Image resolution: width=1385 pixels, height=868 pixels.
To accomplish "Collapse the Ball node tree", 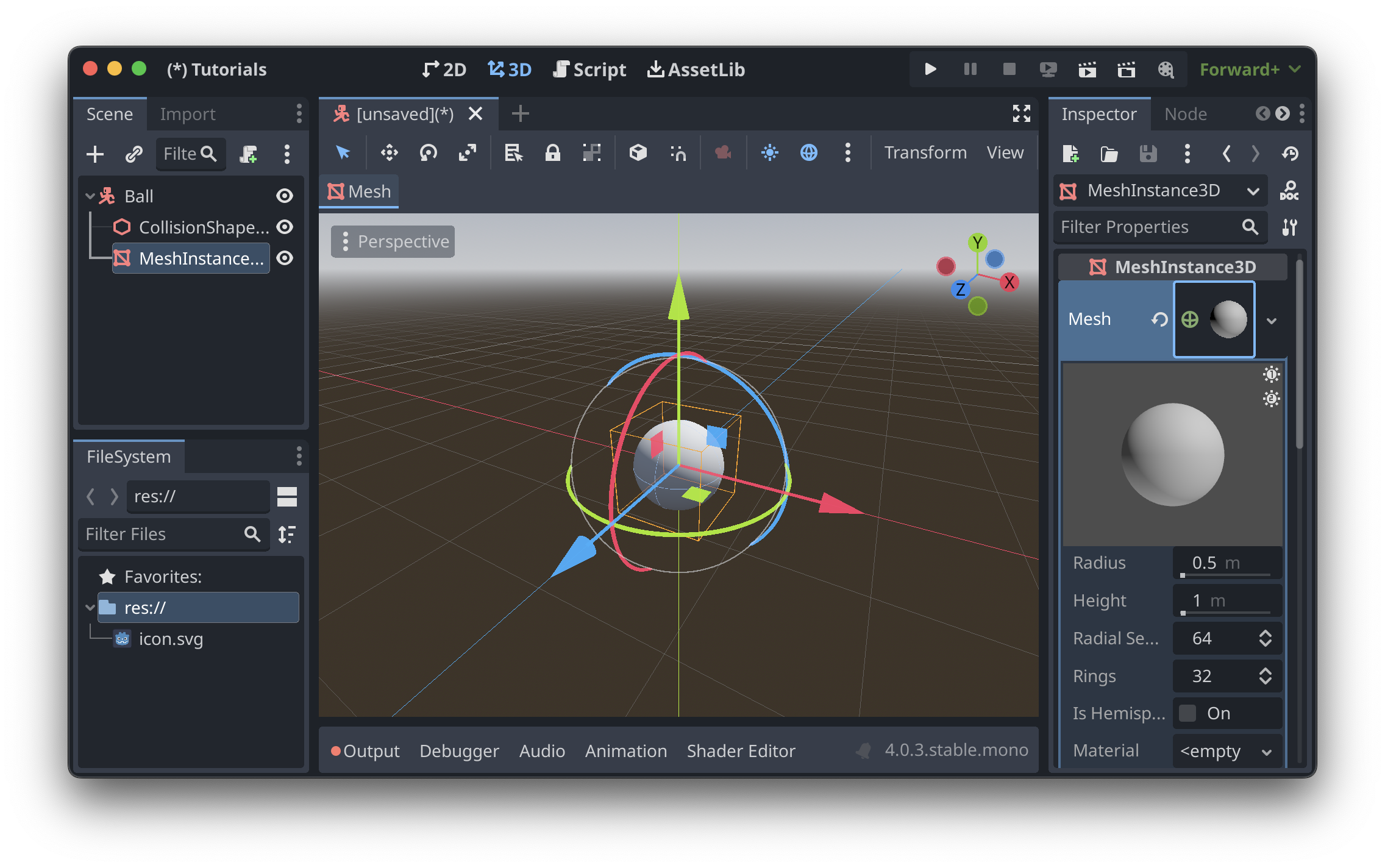I will click(90, 196).
